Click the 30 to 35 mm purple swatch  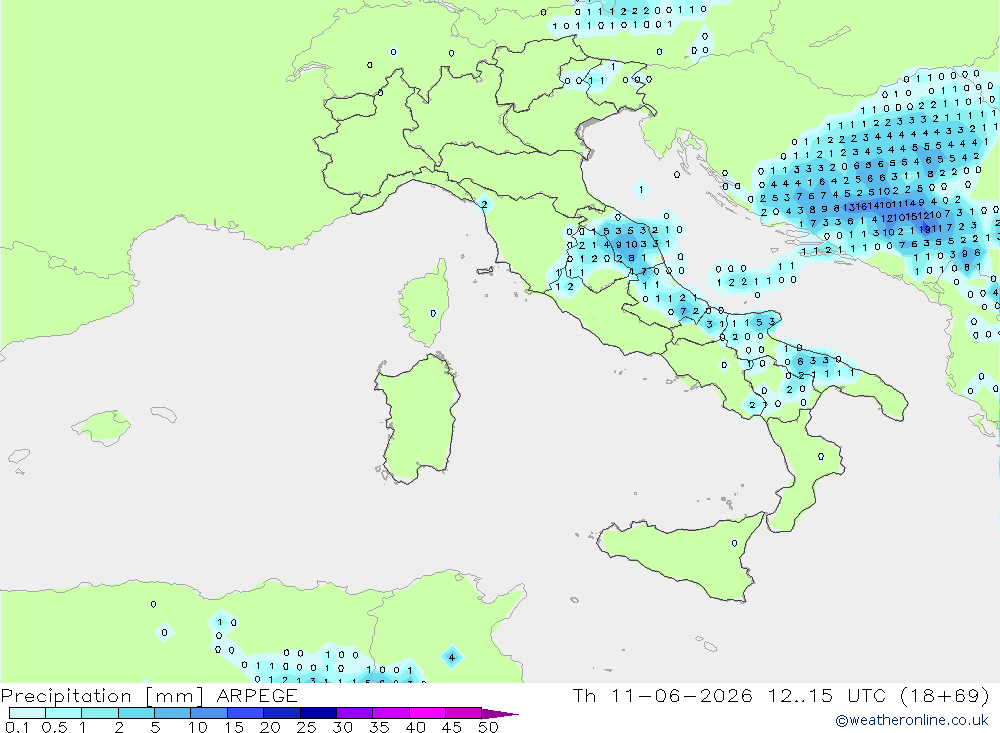pos(355,713)
